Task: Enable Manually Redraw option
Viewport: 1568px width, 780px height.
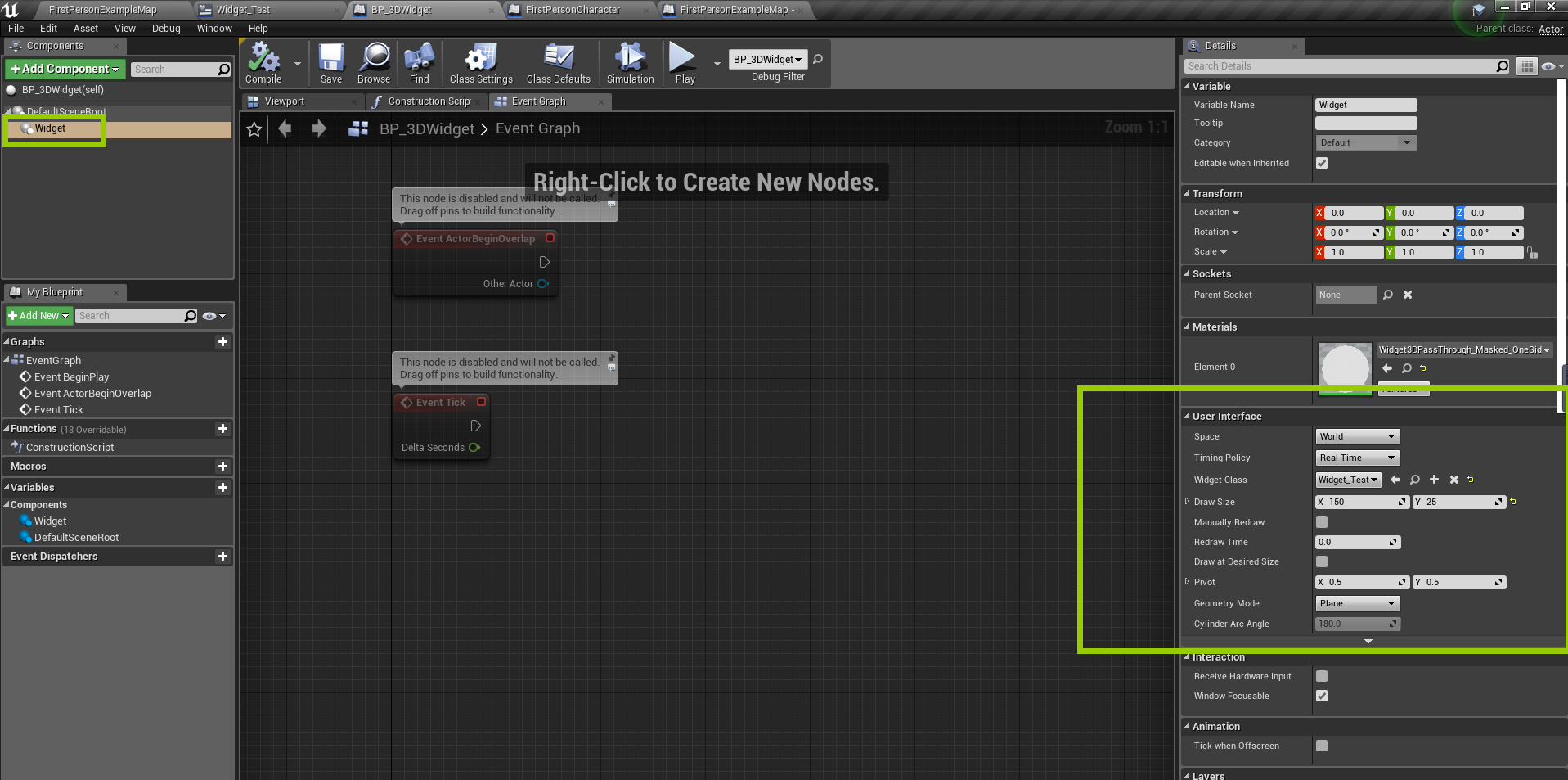Action: (x=1322, y=521)
